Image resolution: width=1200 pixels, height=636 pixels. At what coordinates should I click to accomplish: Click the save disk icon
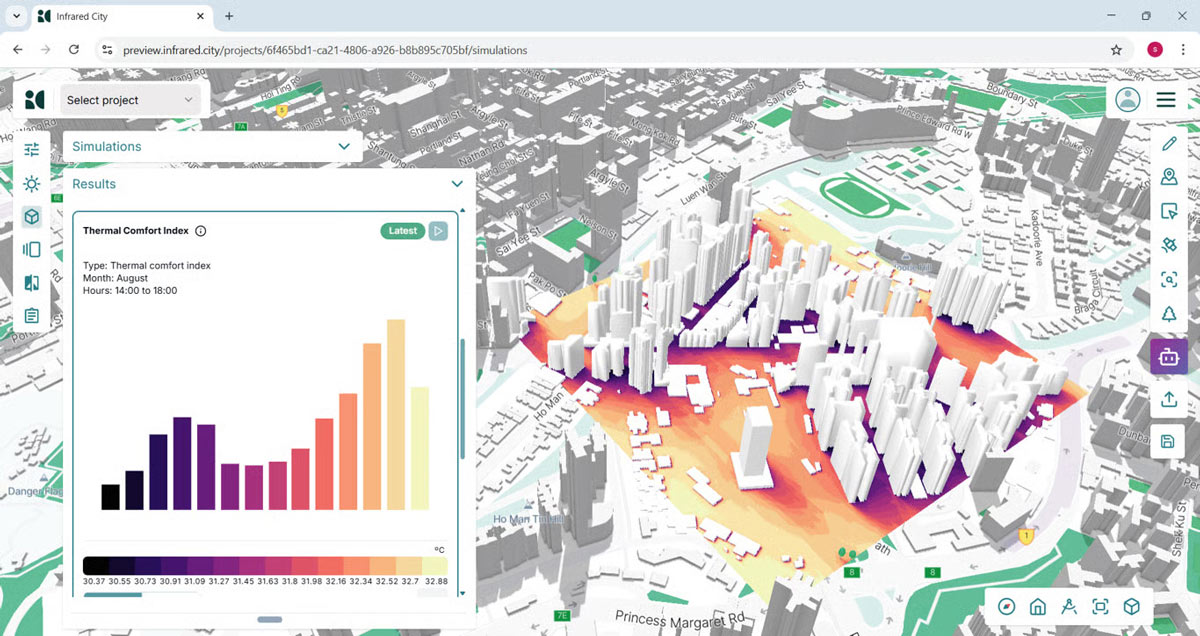[x=1168, y=441]
